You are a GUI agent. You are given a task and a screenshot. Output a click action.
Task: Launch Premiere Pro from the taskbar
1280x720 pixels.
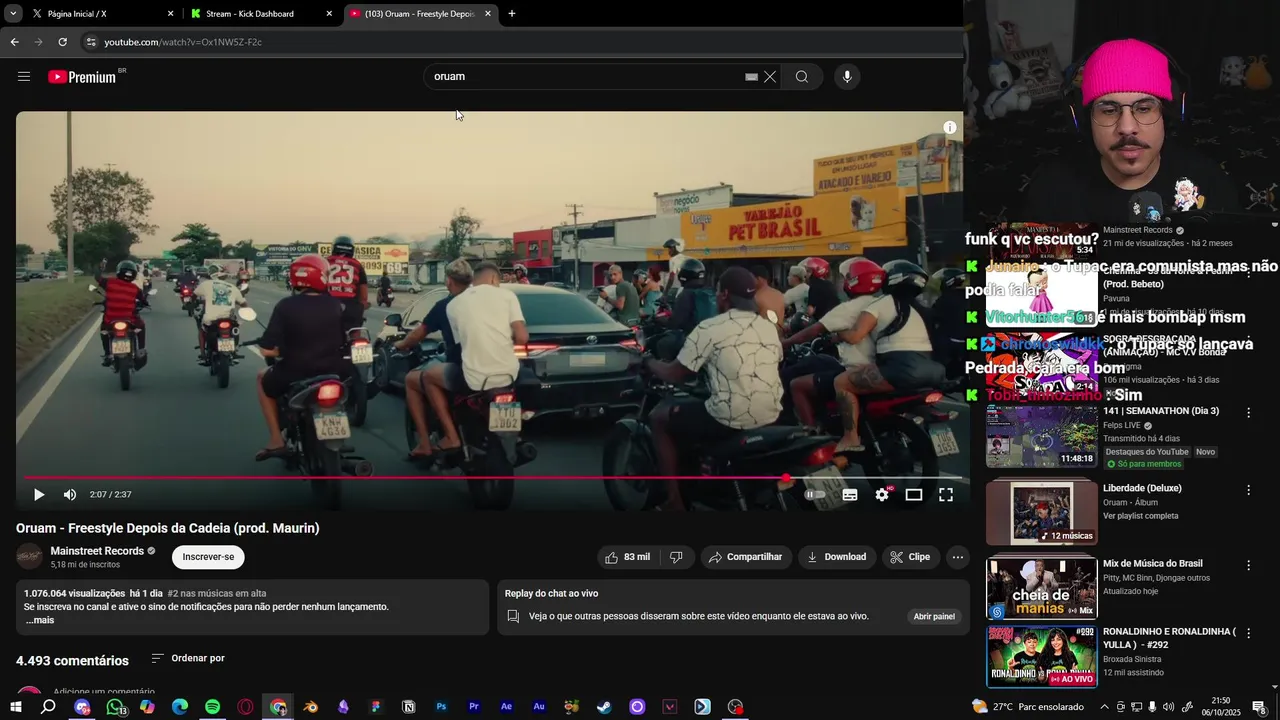tap(474, 707)
